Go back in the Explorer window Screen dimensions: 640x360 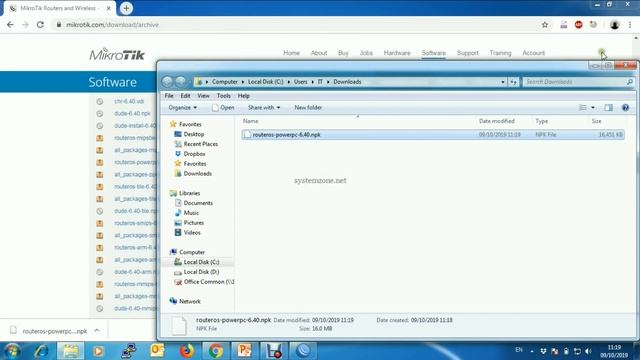click(x=167, y=82)
